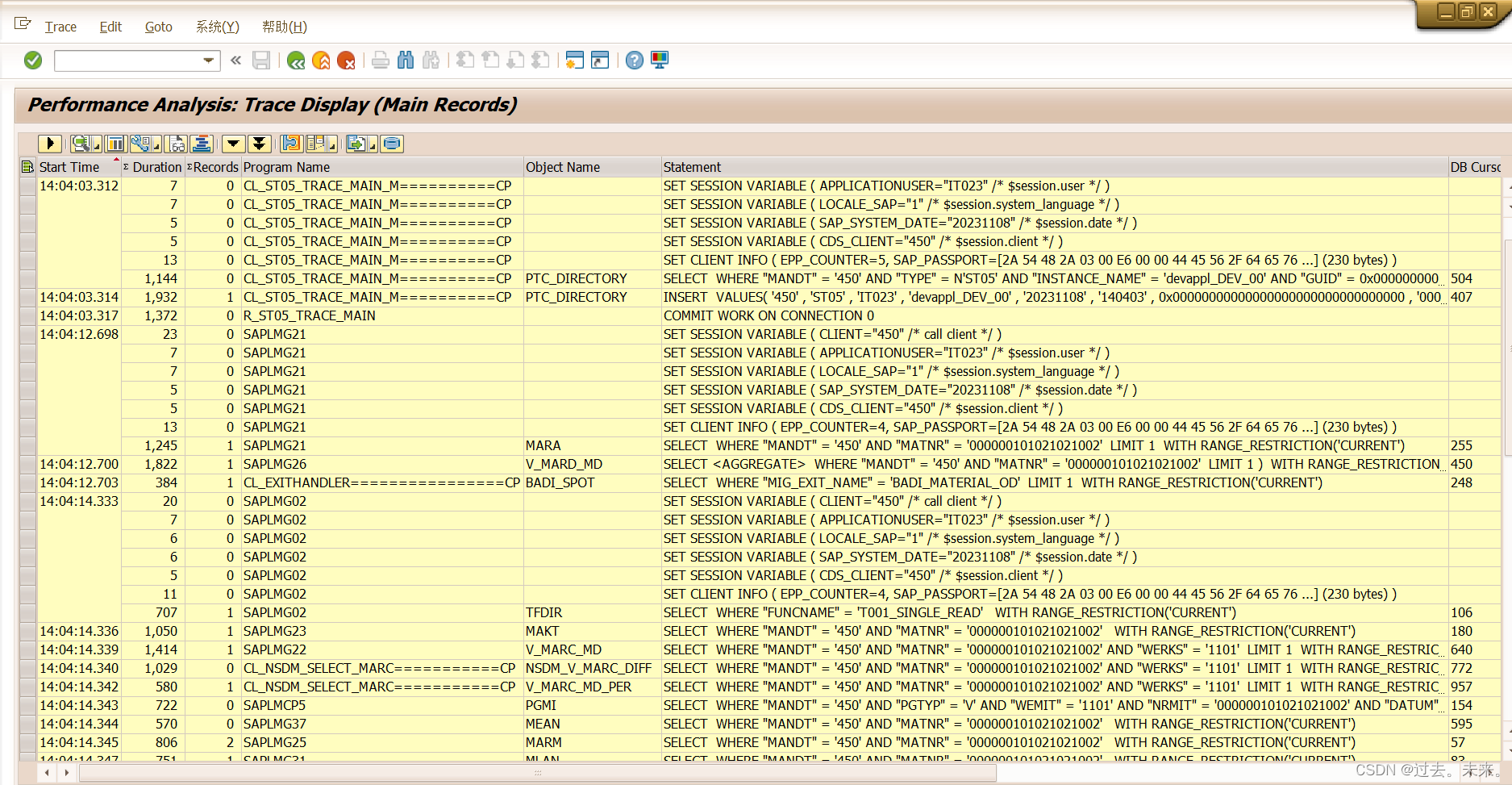The height and width of the screenshot is (785, 1512).
Task: Click the blue stacked bars summarize icon
Action: pyautogui.click(x=202, y=144)
